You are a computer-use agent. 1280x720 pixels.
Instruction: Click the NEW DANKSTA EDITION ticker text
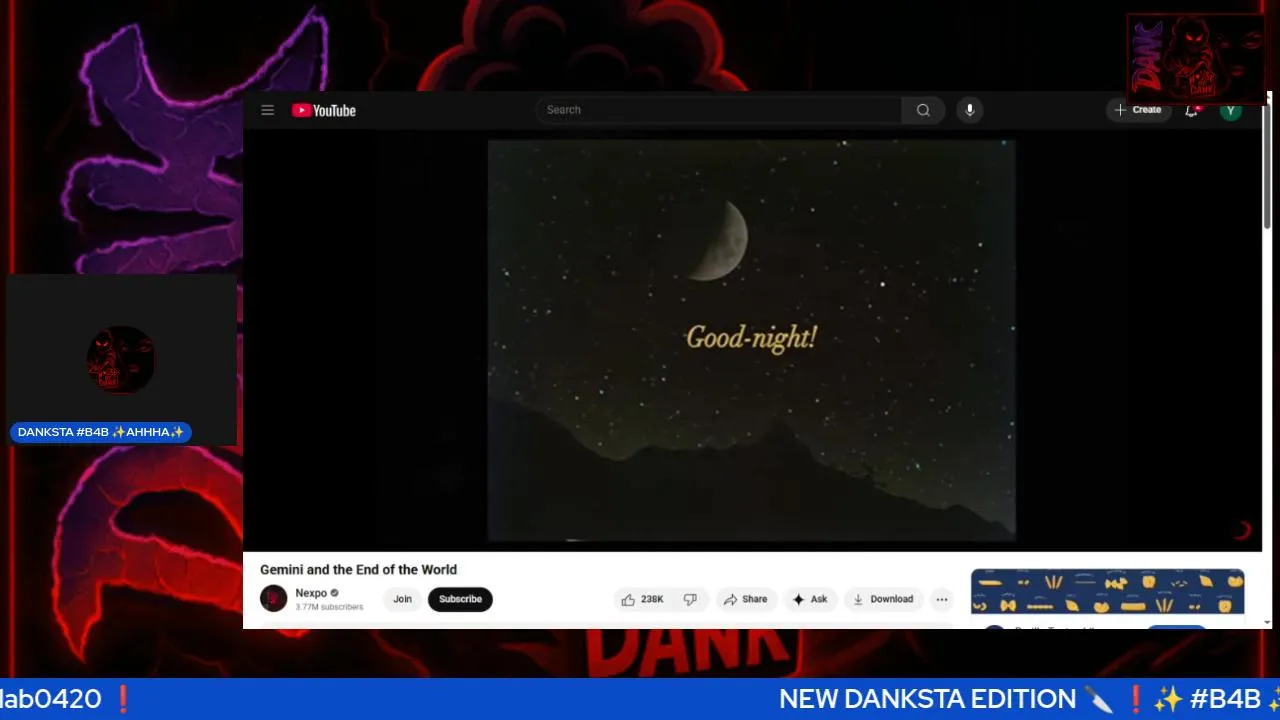[x=927, y=699]
